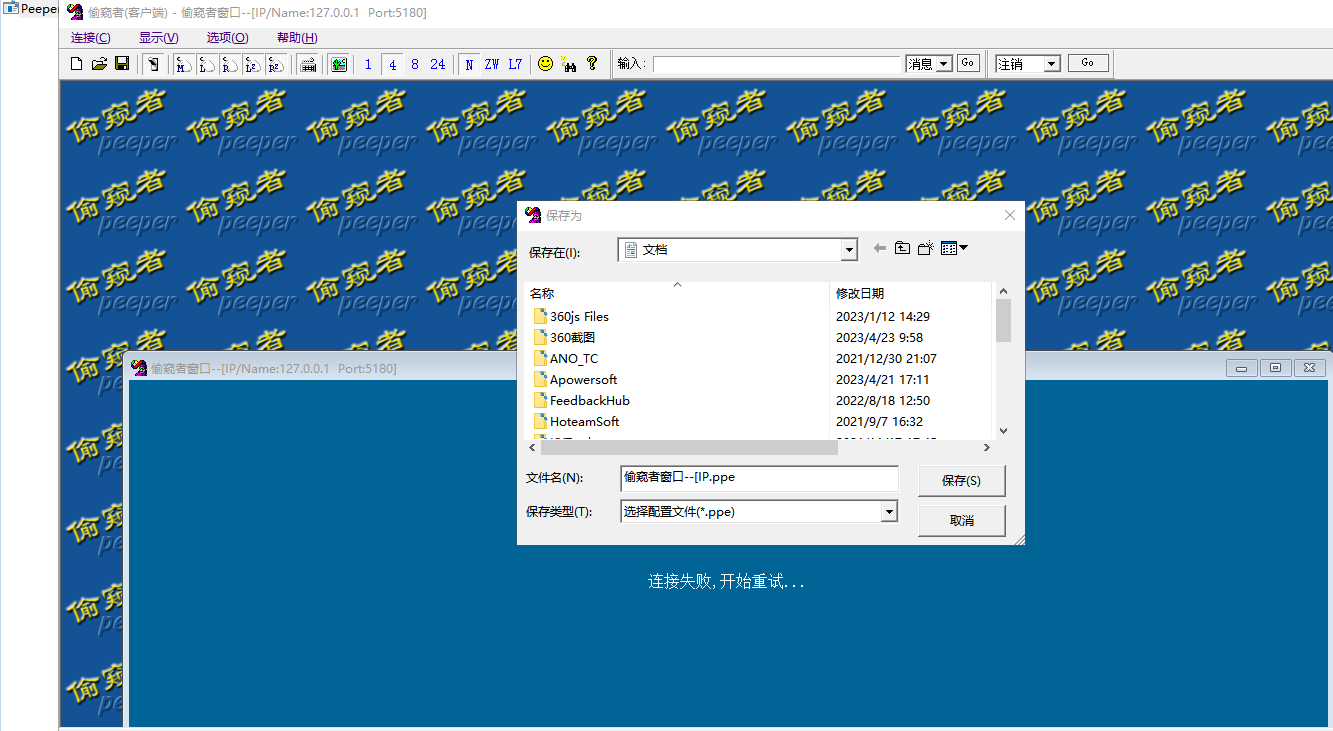Click the floppy disk Save toolbar icon

click(x=122, y=64)
